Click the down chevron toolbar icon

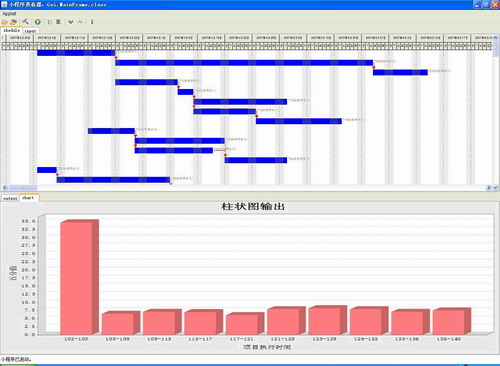[x=71, y=22]
